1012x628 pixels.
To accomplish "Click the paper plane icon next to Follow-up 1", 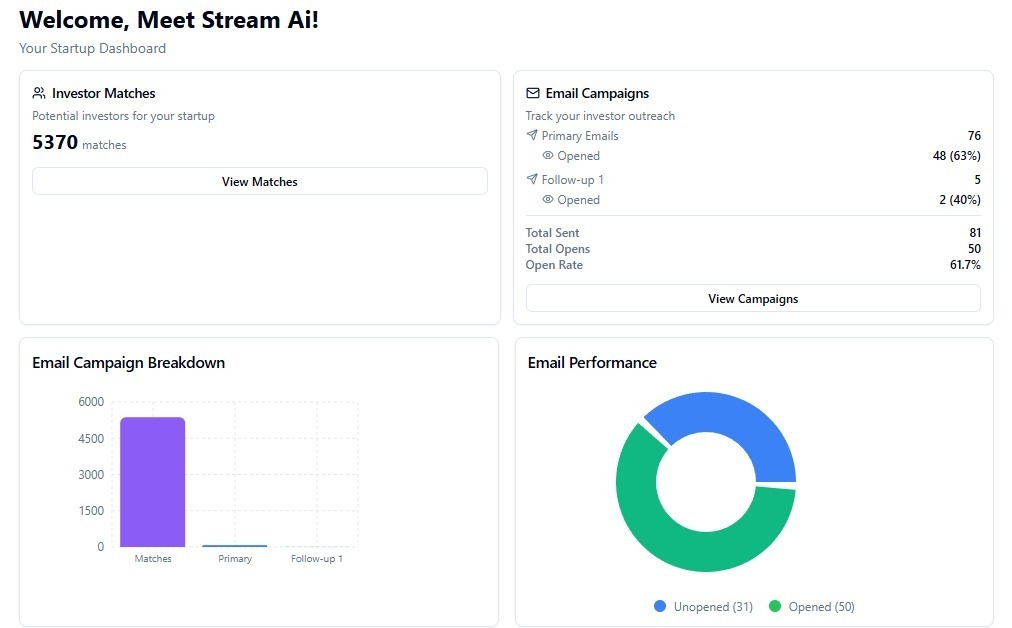I will point(531,179).
